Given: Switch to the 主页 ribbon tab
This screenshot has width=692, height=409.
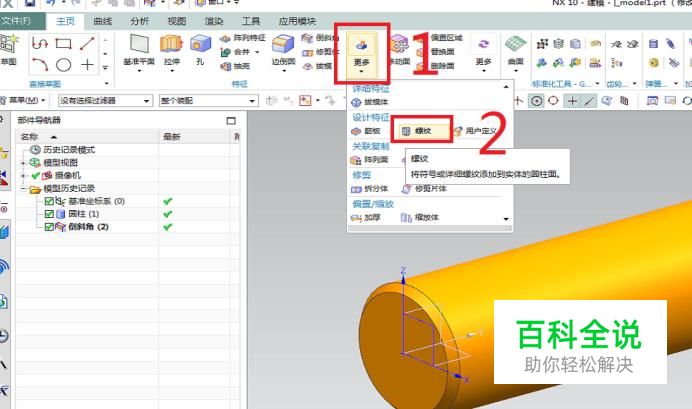Looking at the screenshot, I should pos(65,21).
